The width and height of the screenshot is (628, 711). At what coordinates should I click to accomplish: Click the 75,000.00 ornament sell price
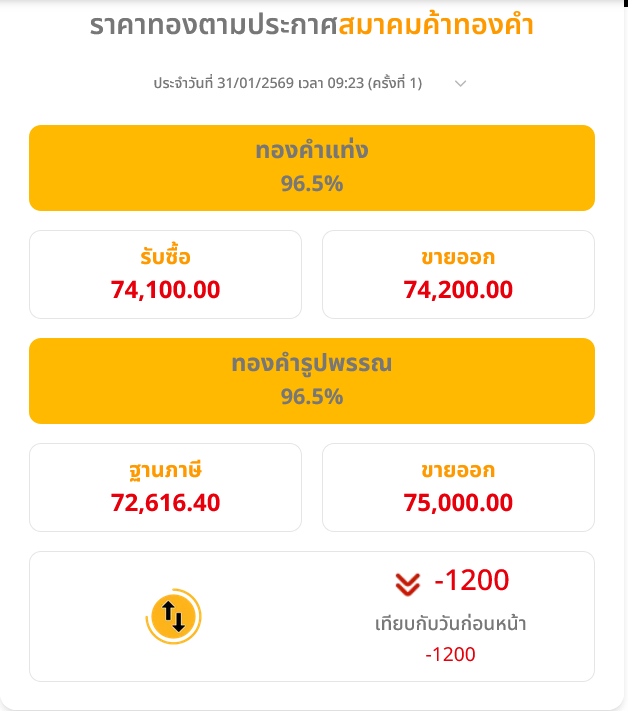point(458,503)
